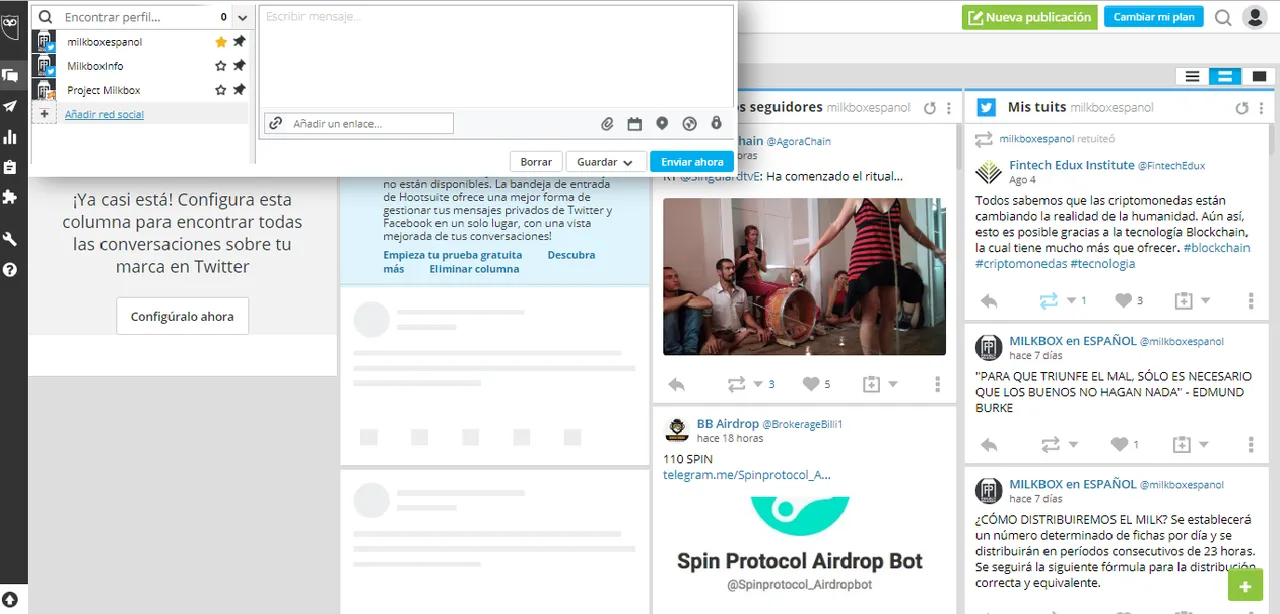Toggle favorite star for Project Milkbox profile

pos(221,90)
